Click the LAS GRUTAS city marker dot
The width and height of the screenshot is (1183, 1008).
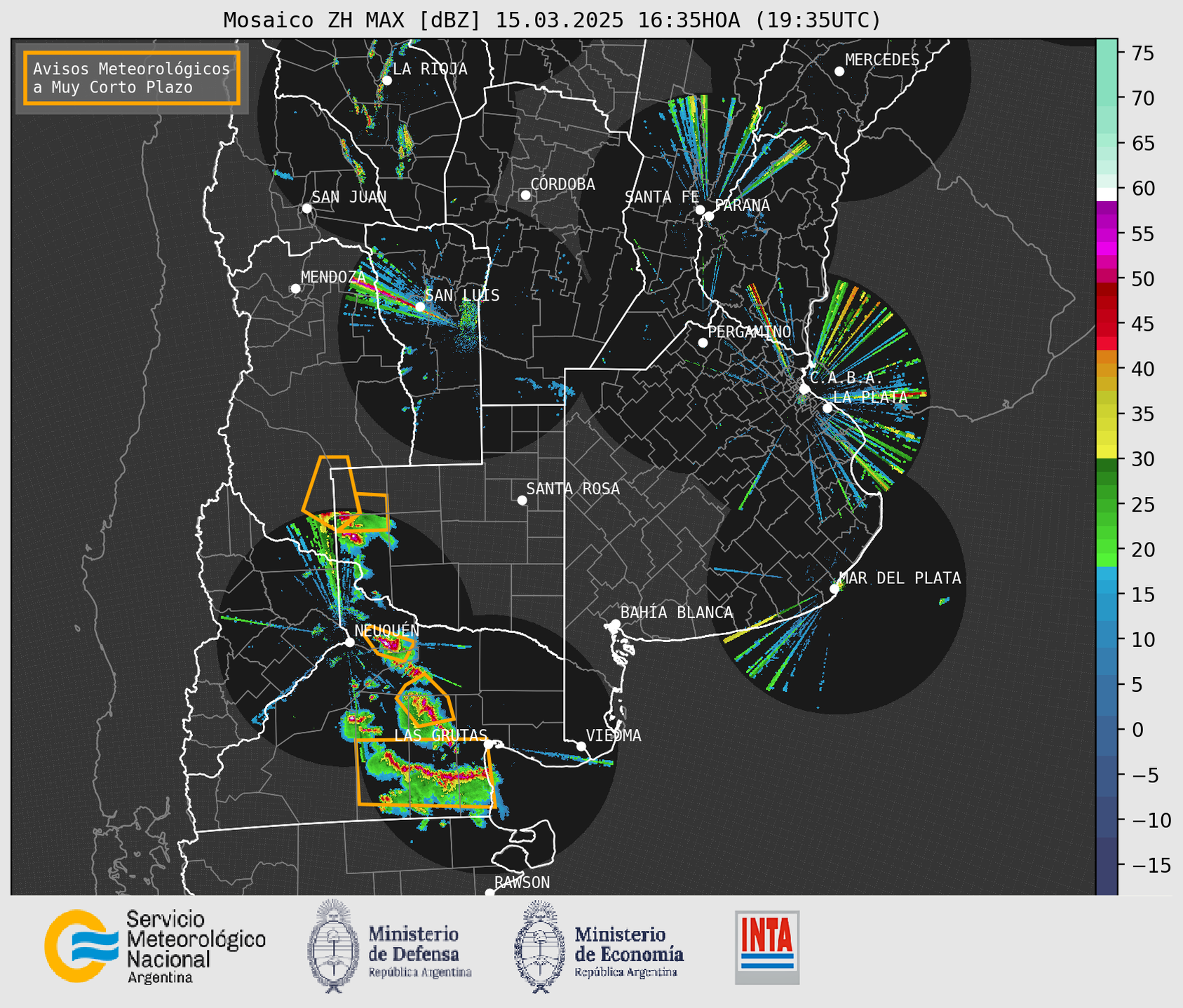pos(489,744)
